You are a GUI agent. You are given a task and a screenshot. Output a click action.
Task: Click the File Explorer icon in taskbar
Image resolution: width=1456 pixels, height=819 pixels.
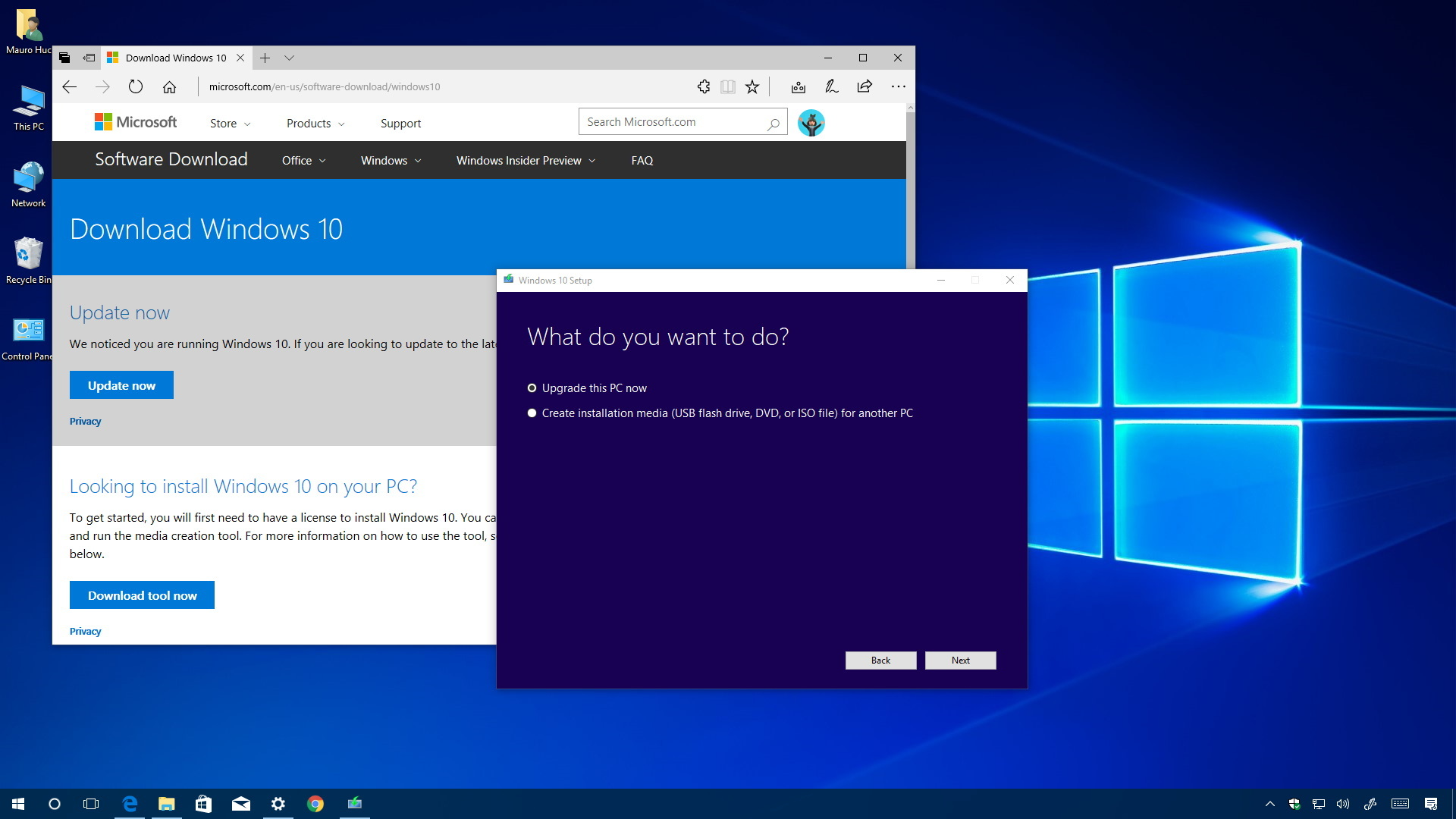[166, 803]
